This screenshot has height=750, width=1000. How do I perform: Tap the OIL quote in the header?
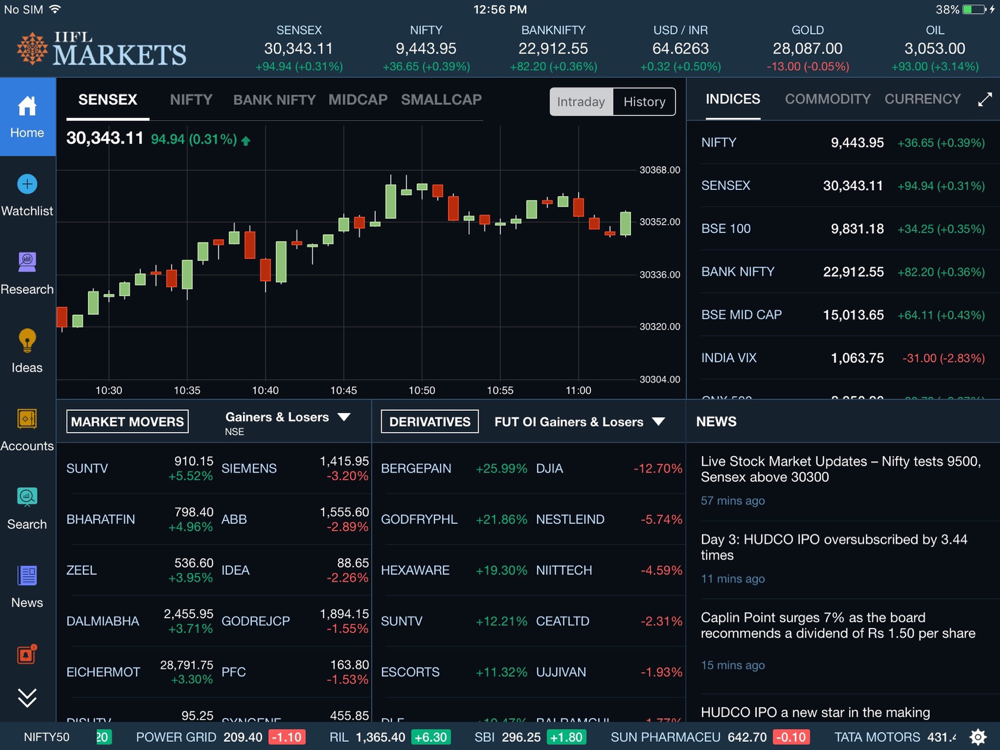click(934, 48)
